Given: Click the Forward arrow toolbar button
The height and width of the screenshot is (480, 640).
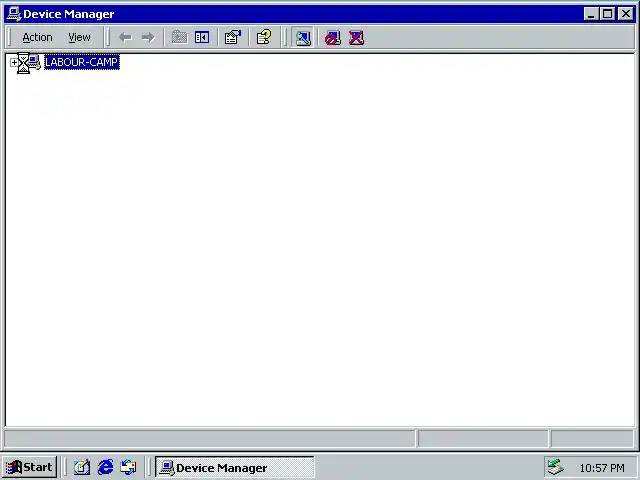Looking at the screenshot, I should click(148, 38).
